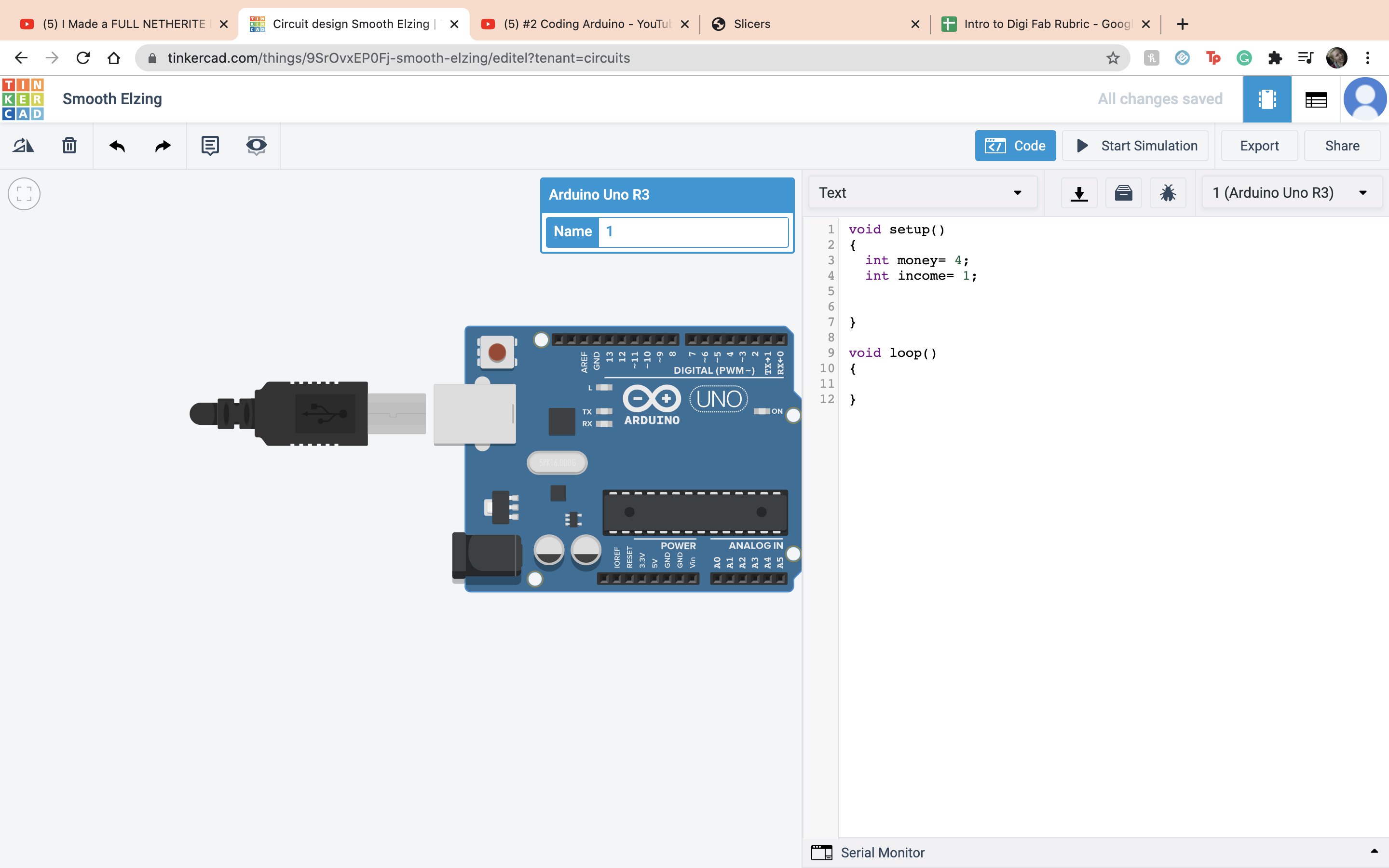The height and width of the screenshot is (868, 1389).
Task: Click the Chrome profile picture
Action: tap(1337, 58)
